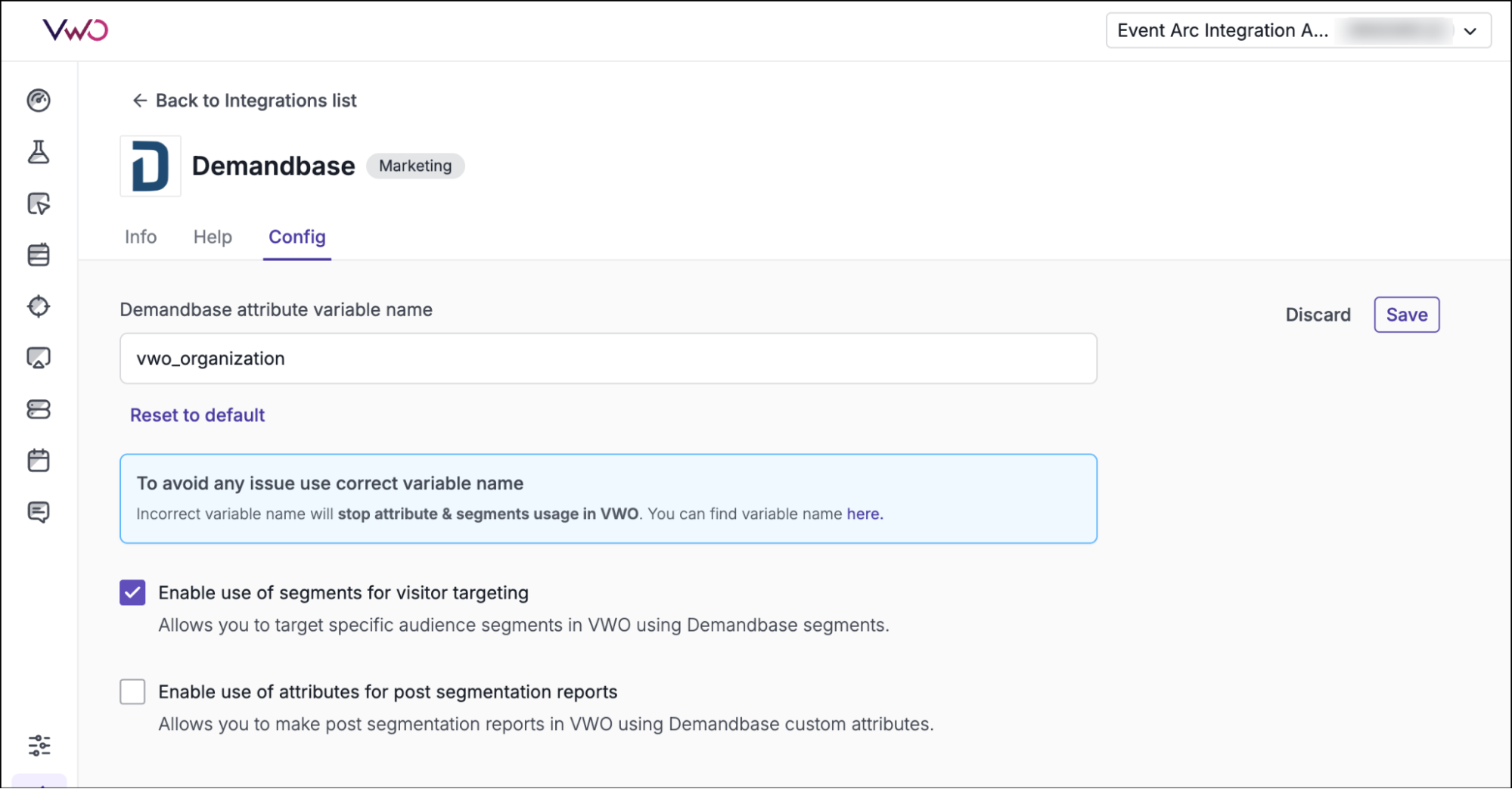Enable attributes for post segmentation reports
This screenshot has width=1512, height=789.
pyautogui.click(x=132, y=691)
